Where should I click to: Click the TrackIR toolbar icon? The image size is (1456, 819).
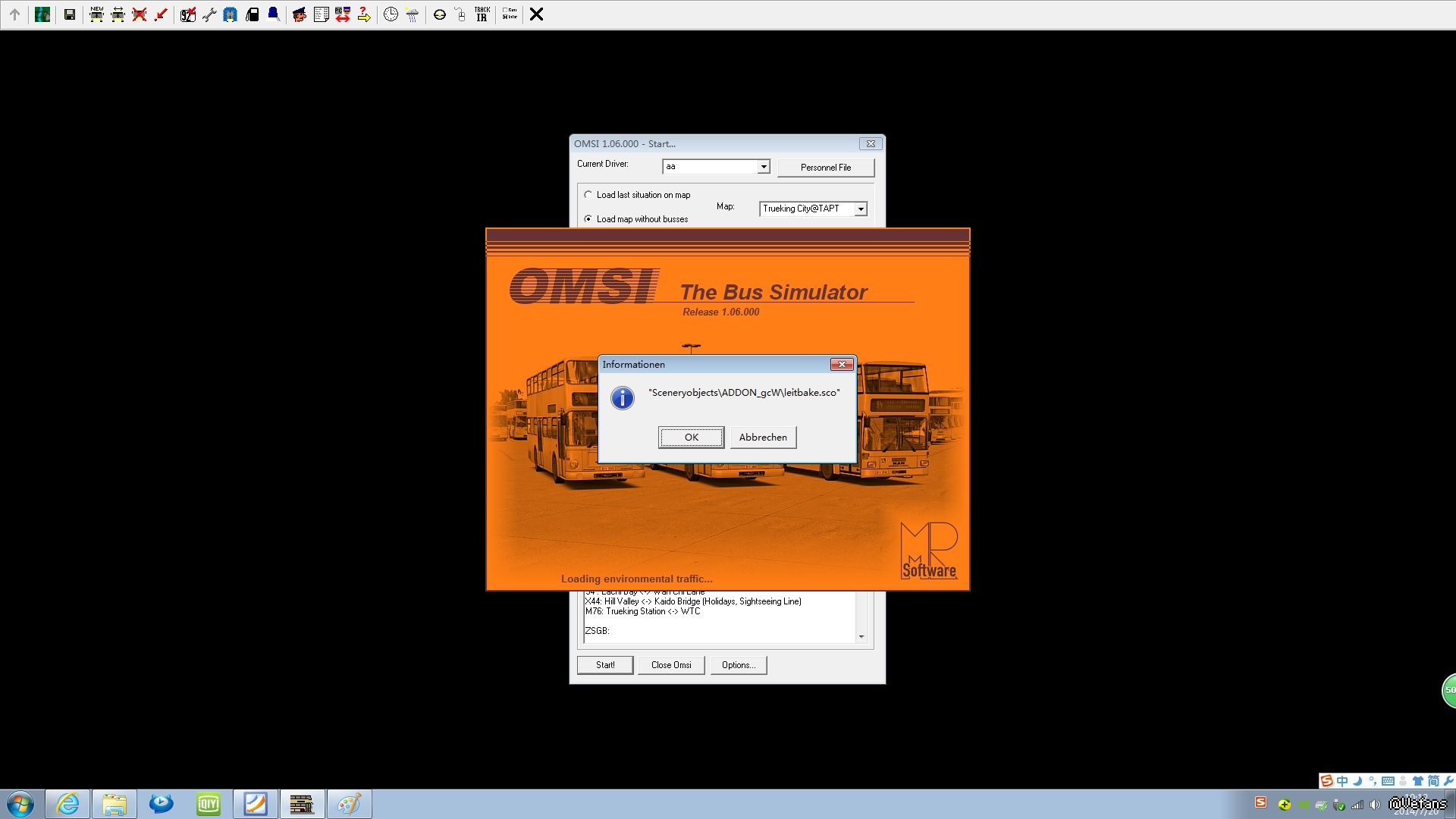coord(482,14)
